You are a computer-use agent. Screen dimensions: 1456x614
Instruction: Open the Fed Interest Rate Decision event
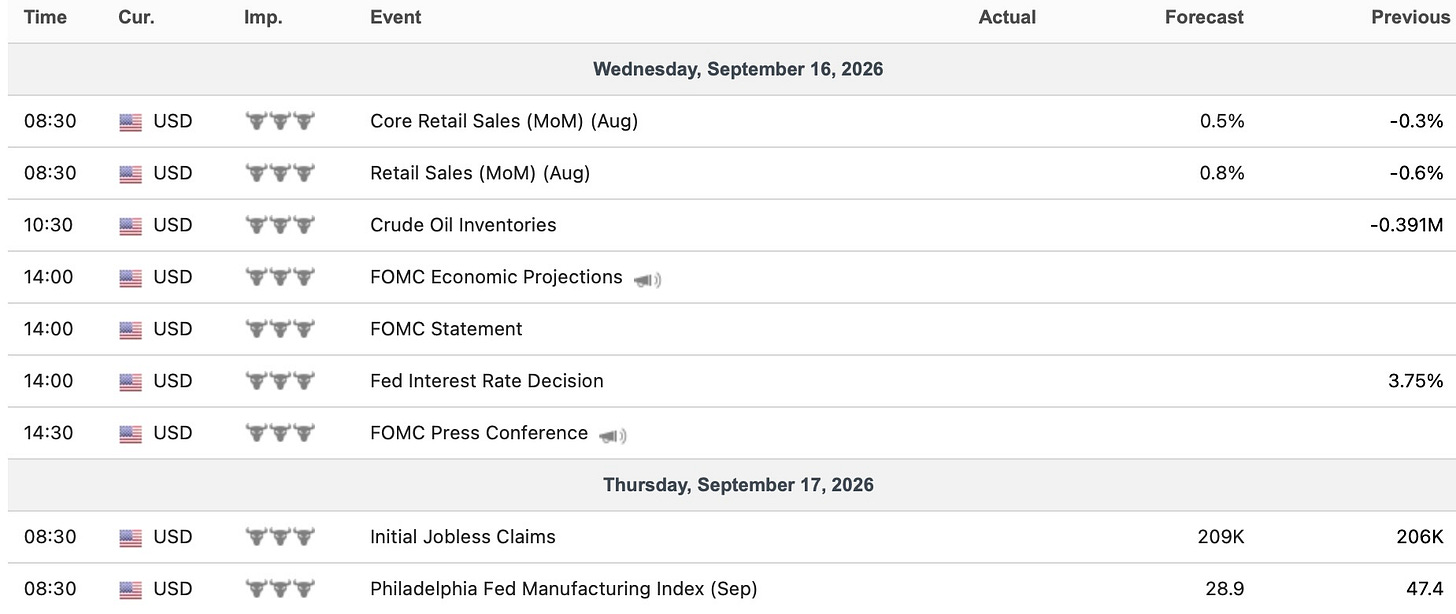[x=487, y=381]
